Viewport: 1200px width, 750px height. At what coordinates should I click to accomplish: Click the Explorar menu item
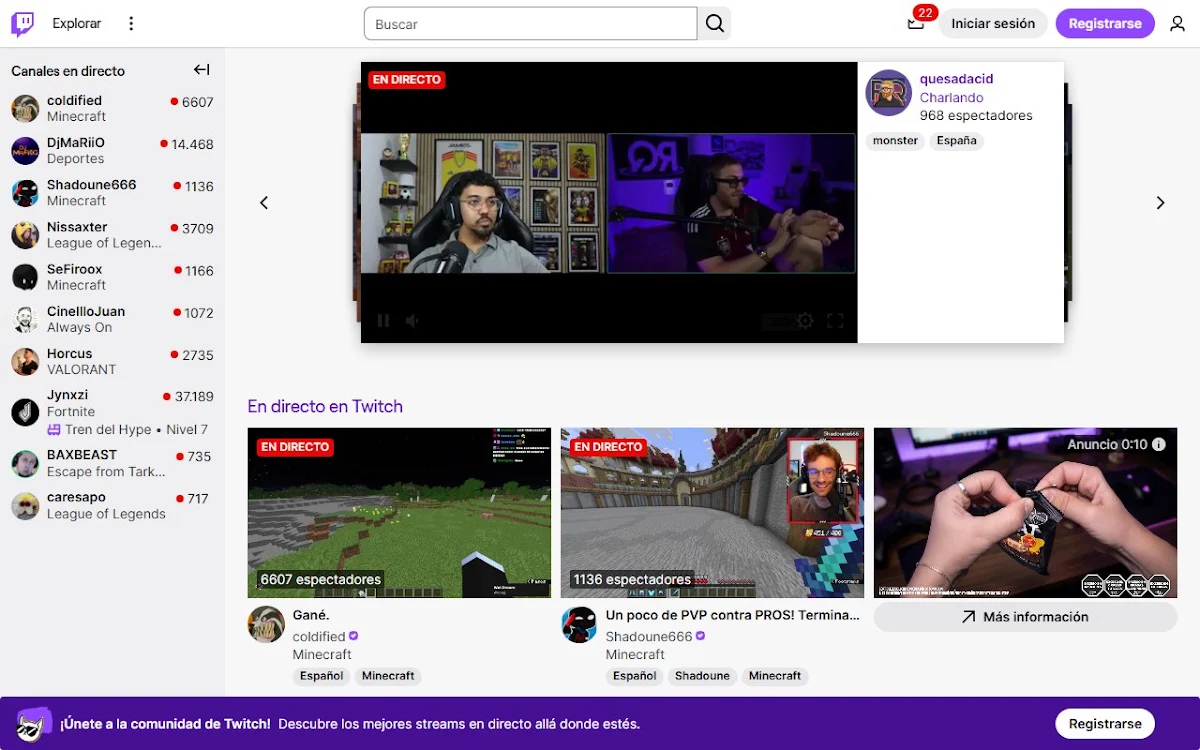pyautogui.click(x=77, y=24)
